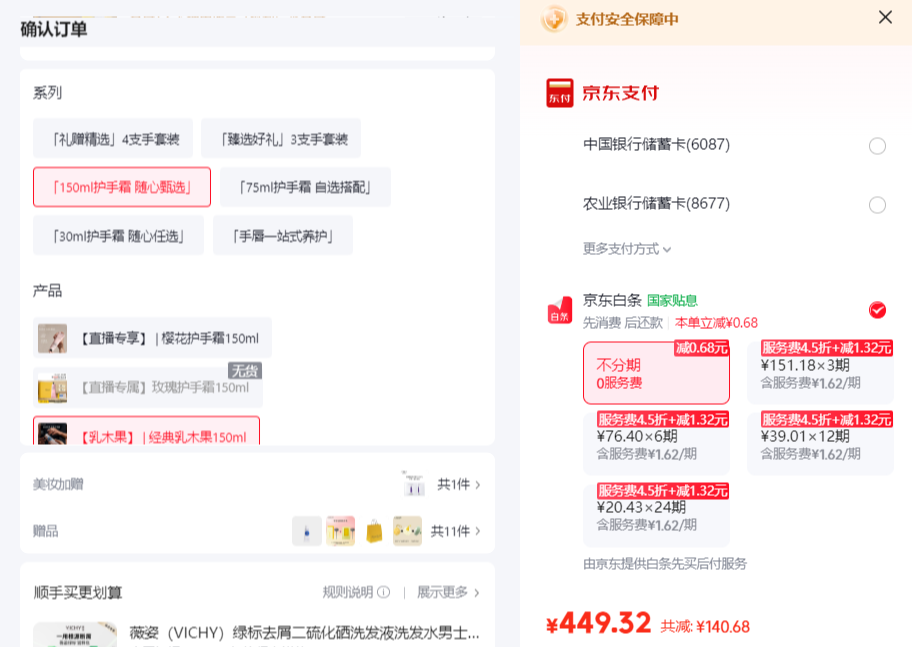Click 减0.68元 badge on 不分期
This screenshot has width=912, height=647.
pyautogui.click(x=701, y=348)
